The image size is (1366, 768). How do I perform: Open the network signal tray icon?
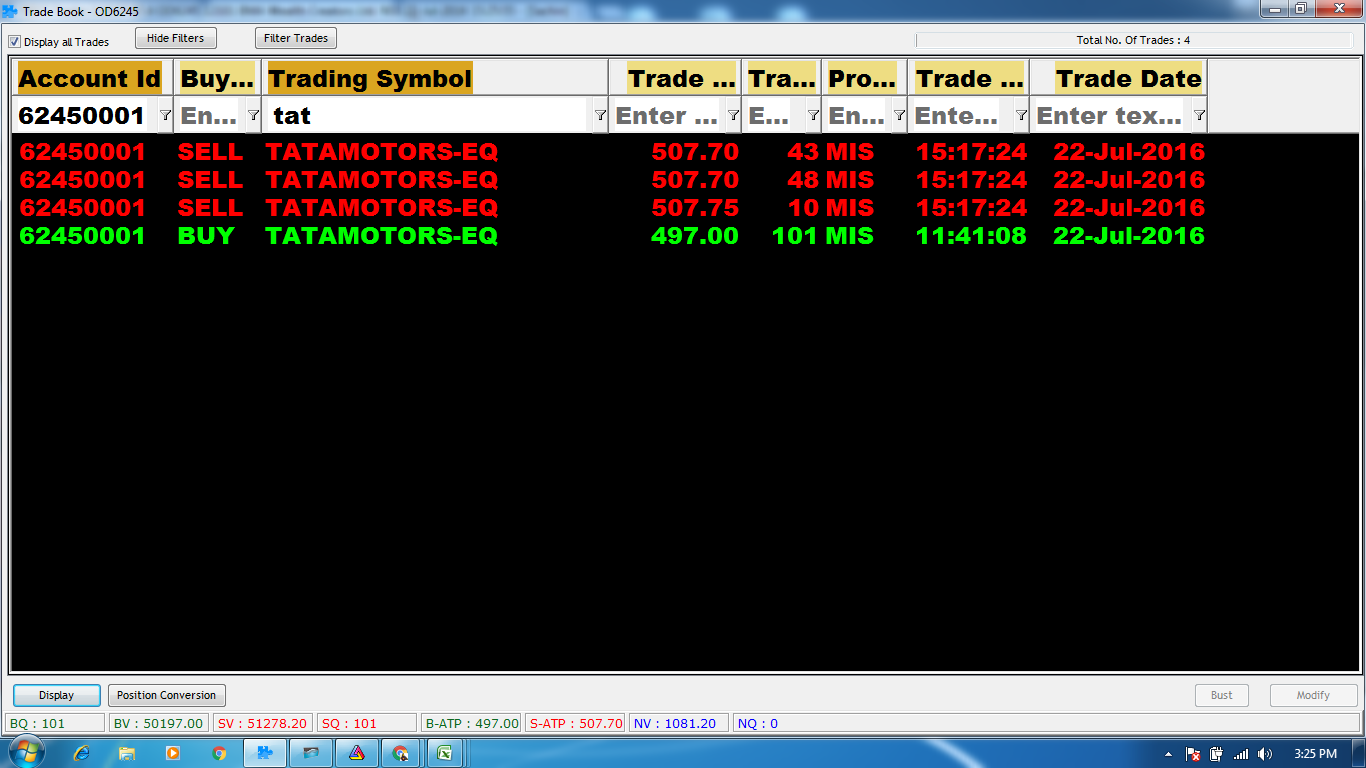pyautogui.click(x=1241, y=754)
